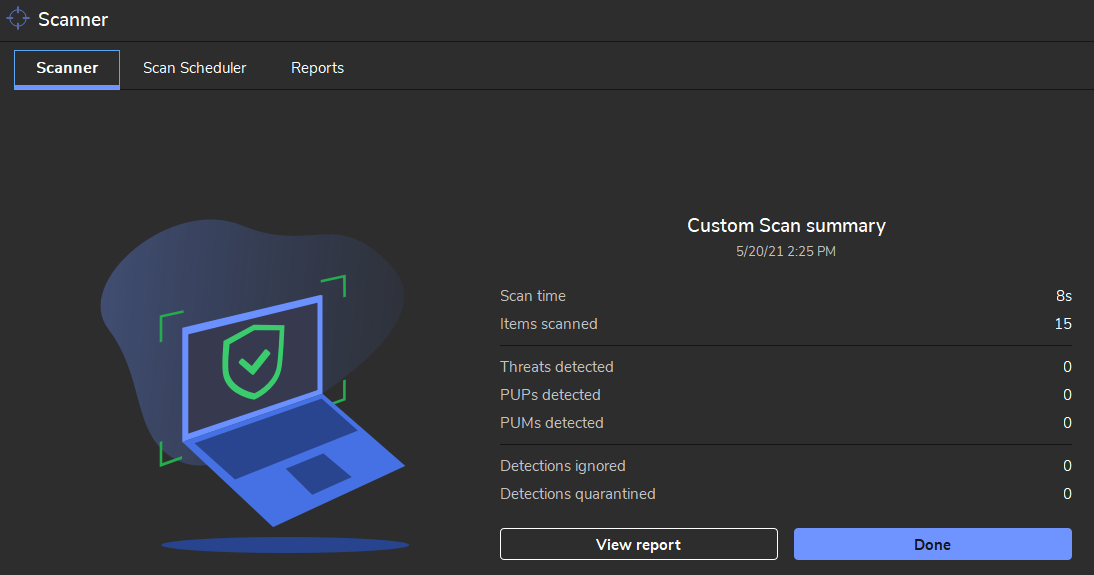Click the Detections ignored label

[x=563, y=466]
